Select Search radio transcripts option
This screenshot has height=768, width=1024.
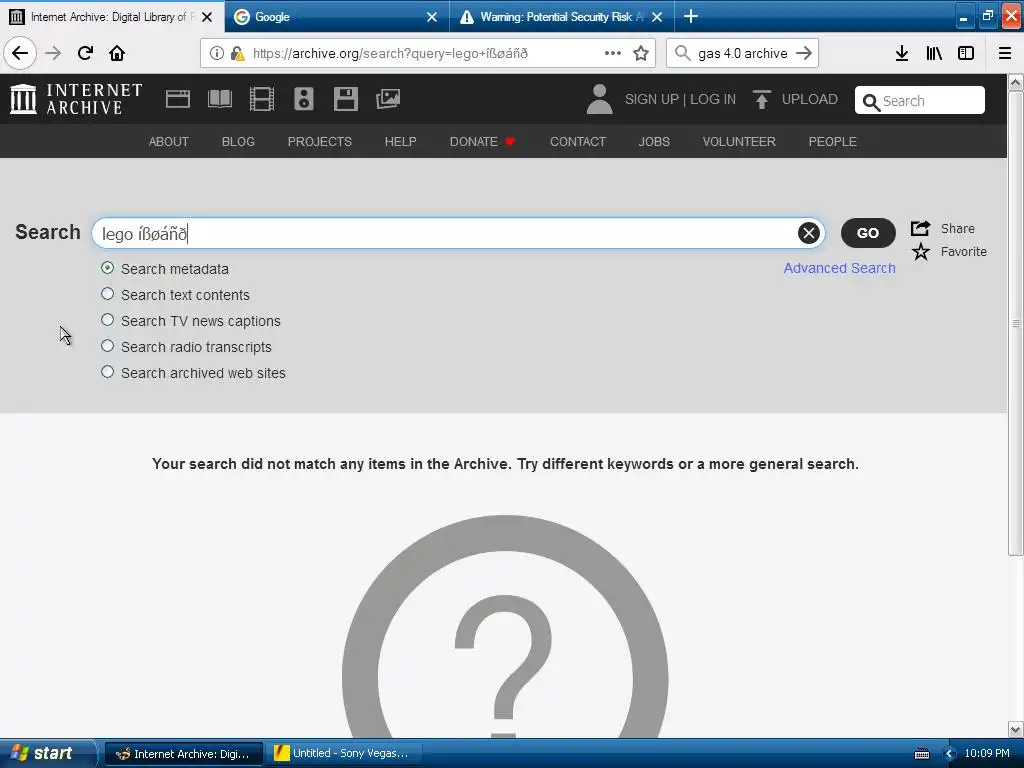pyautogui.click(x=107, y=346)
